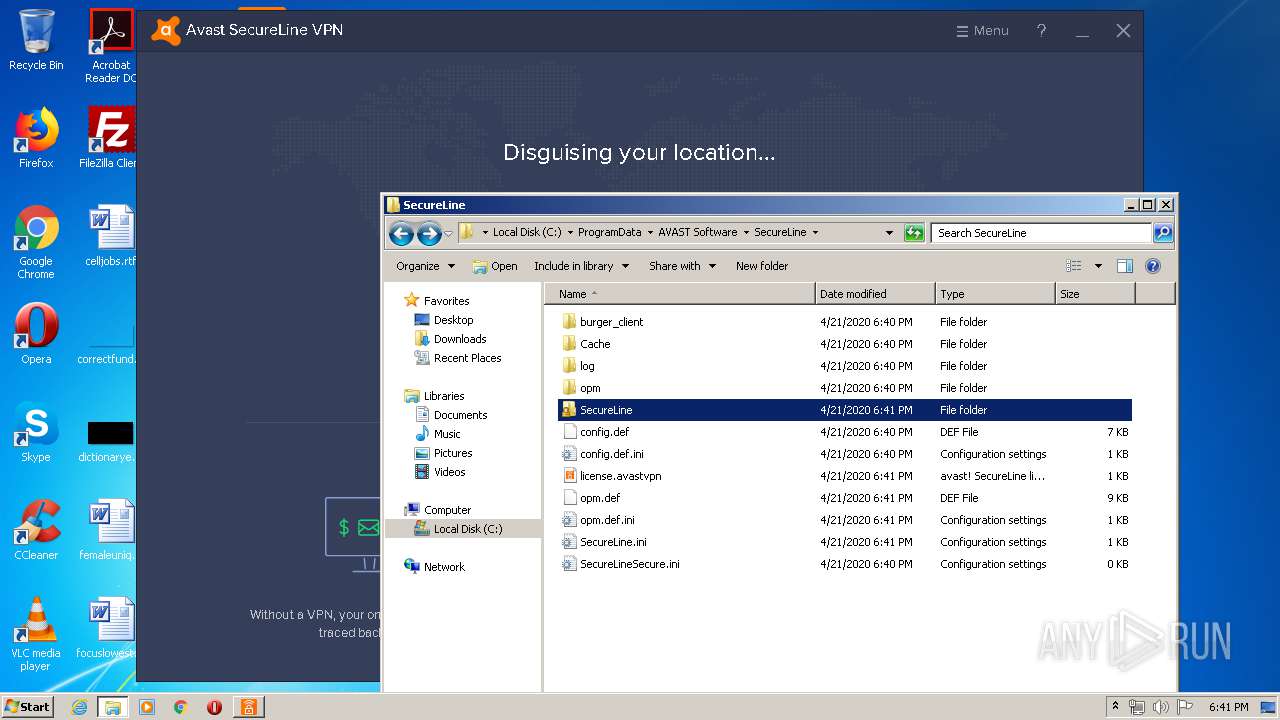
Task: Click Open in the Explorer toolbar
Action: point(495,266)
